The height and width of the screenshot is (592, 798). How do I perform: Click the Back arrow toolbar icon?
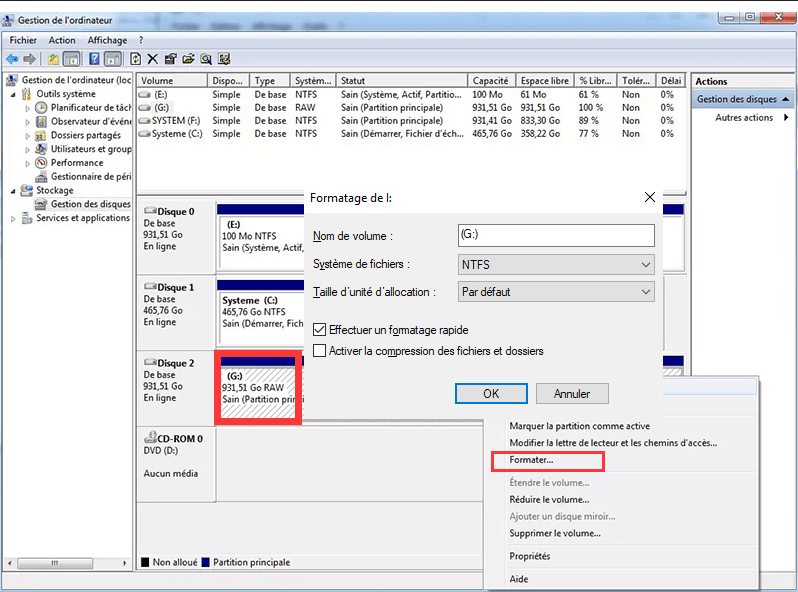coord(12,59)
